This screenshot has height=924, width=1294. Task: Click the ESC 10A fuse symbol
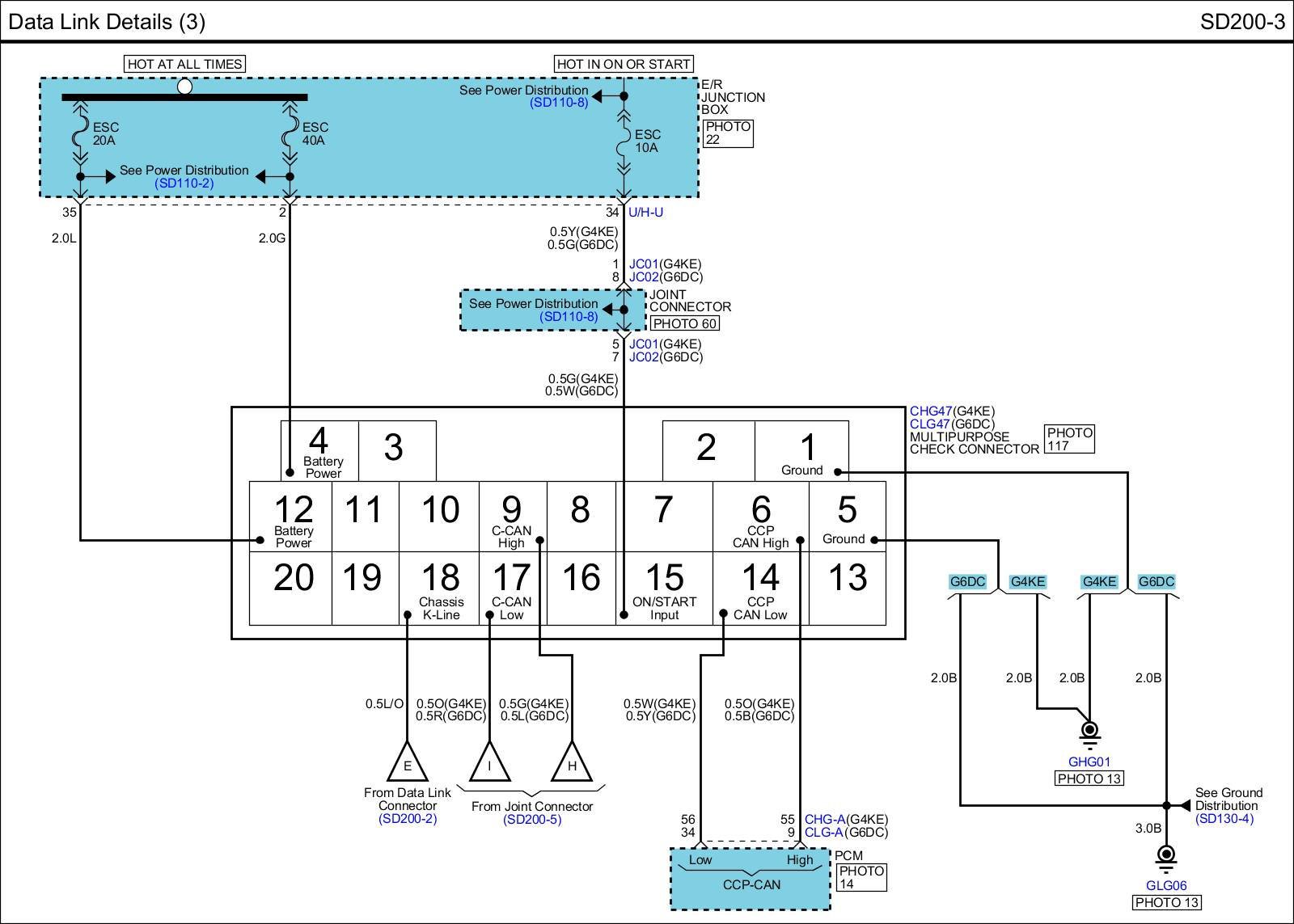[x=624, y=141]
